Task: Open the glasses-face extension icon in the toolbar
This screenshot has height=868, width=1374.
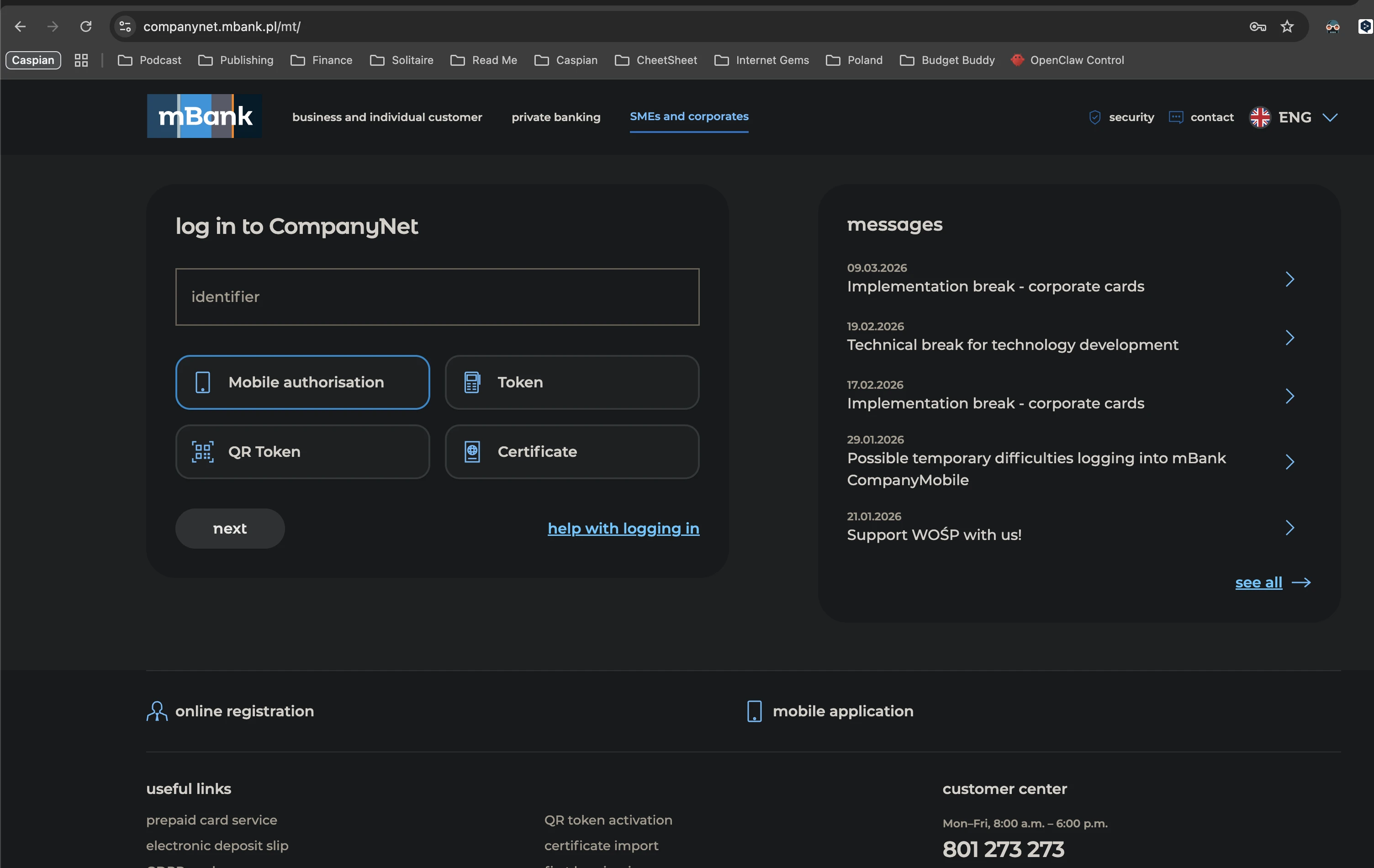Action: (1332, 26)
